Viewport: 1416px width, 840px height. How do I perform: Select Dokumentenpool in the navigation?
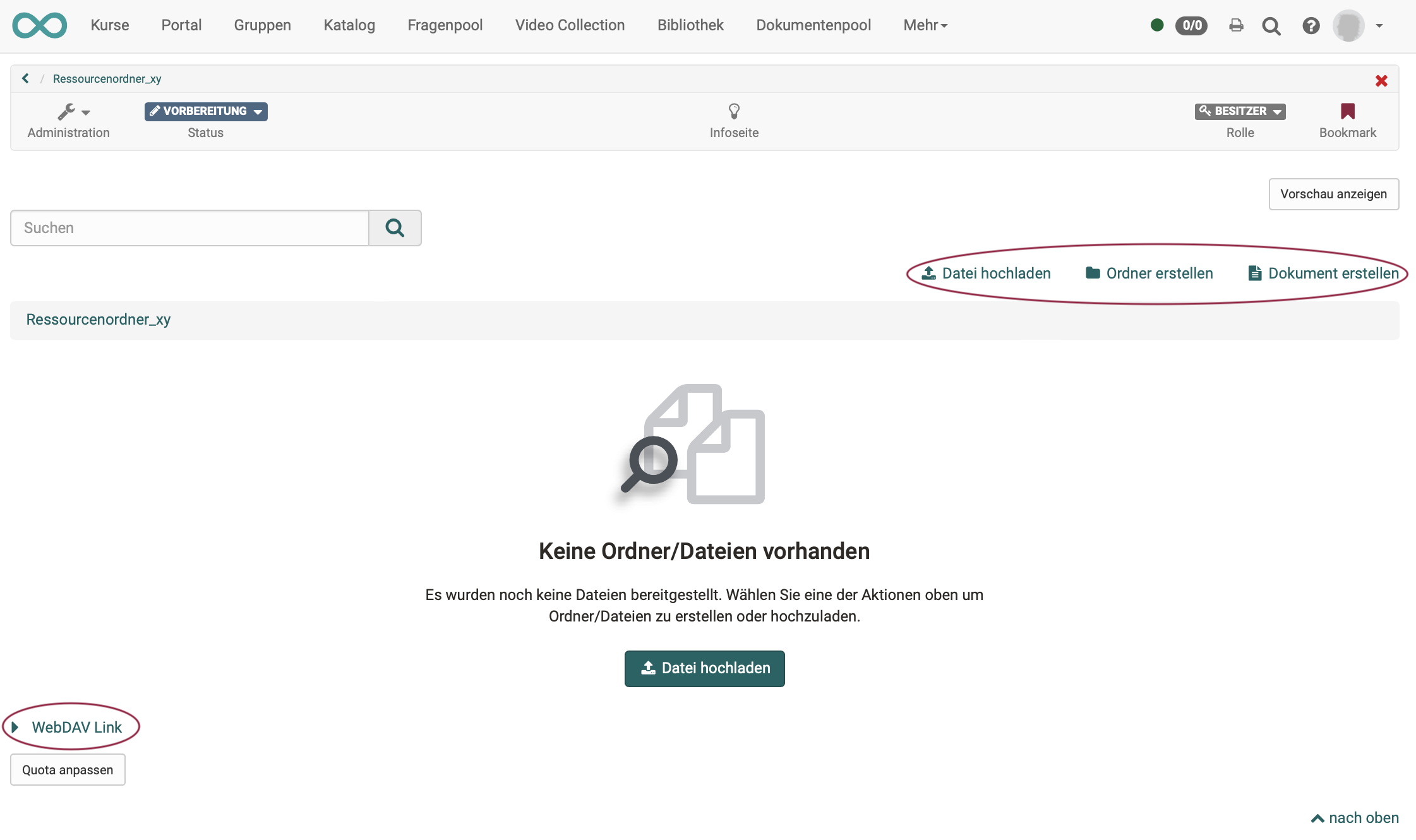pos(814,25)
